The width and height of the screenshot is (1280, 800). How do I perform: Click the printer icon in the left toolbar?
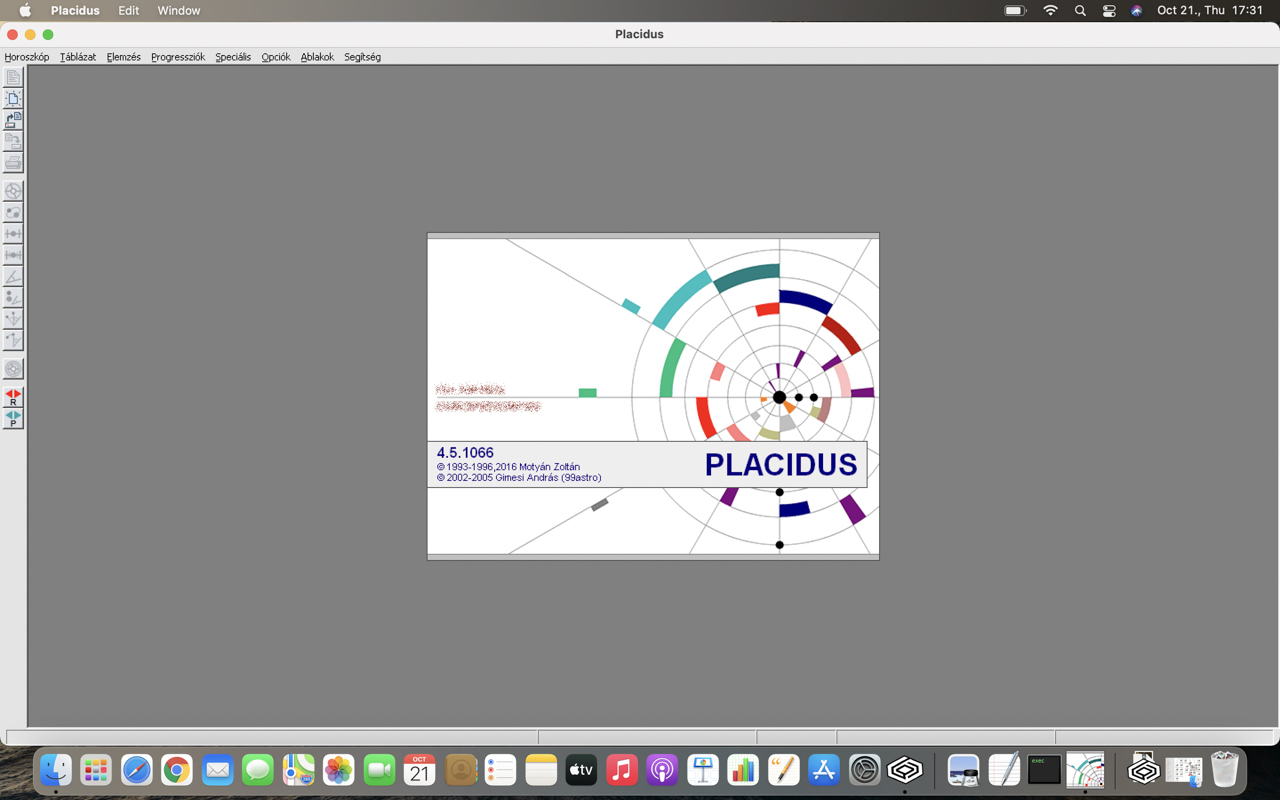[13, 163]
